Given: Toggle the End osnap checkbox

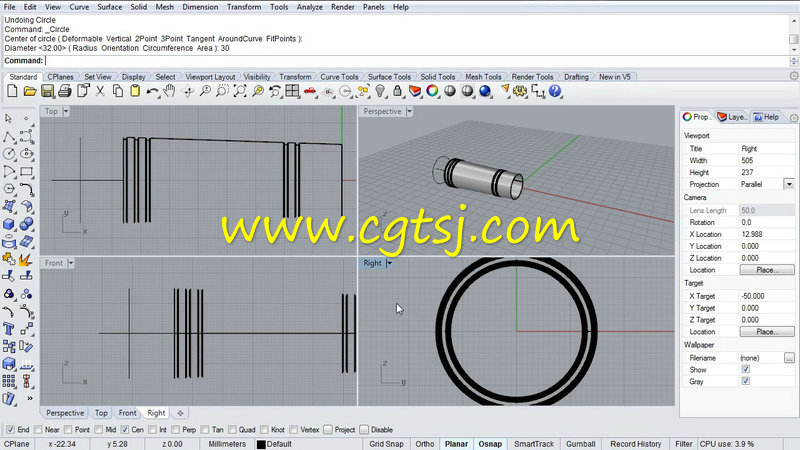Looking at the screenshot, I should click(x=10, y=430).
